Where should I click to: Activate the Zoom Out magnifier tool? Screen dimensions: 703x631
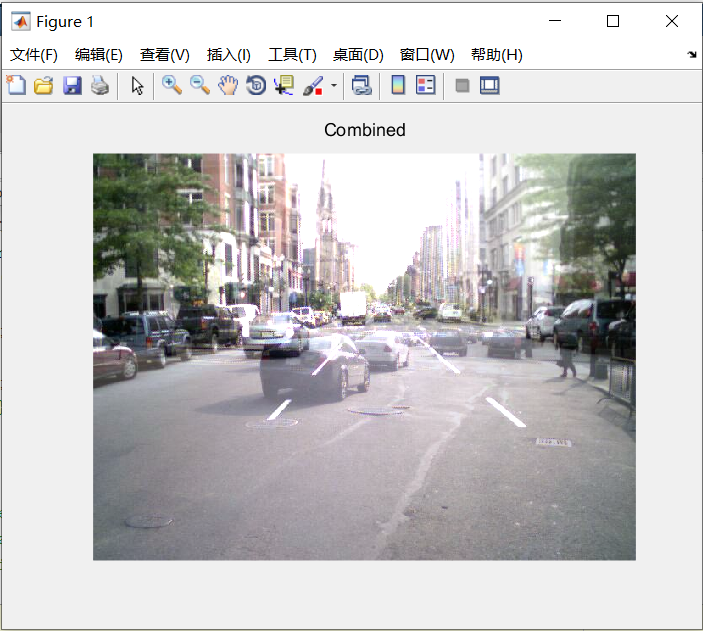tap(200, 85)
